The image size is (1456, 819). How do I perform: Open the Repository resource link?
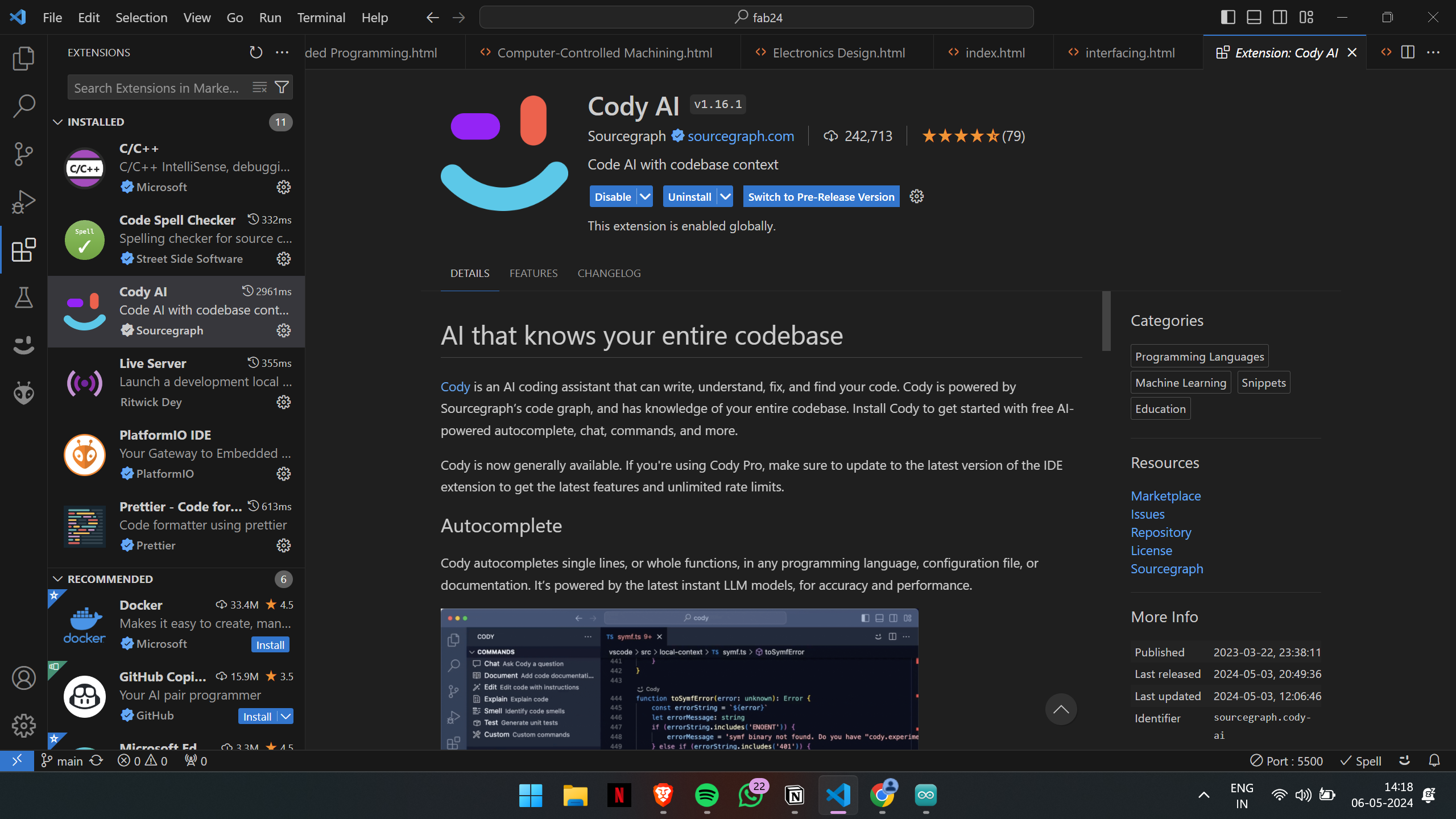(1160, 532)
